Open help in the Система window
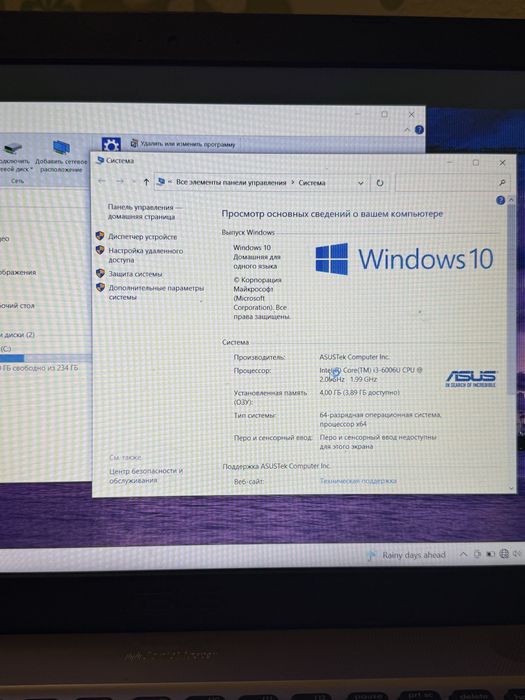The image size is (525, 700). [500, 200]
